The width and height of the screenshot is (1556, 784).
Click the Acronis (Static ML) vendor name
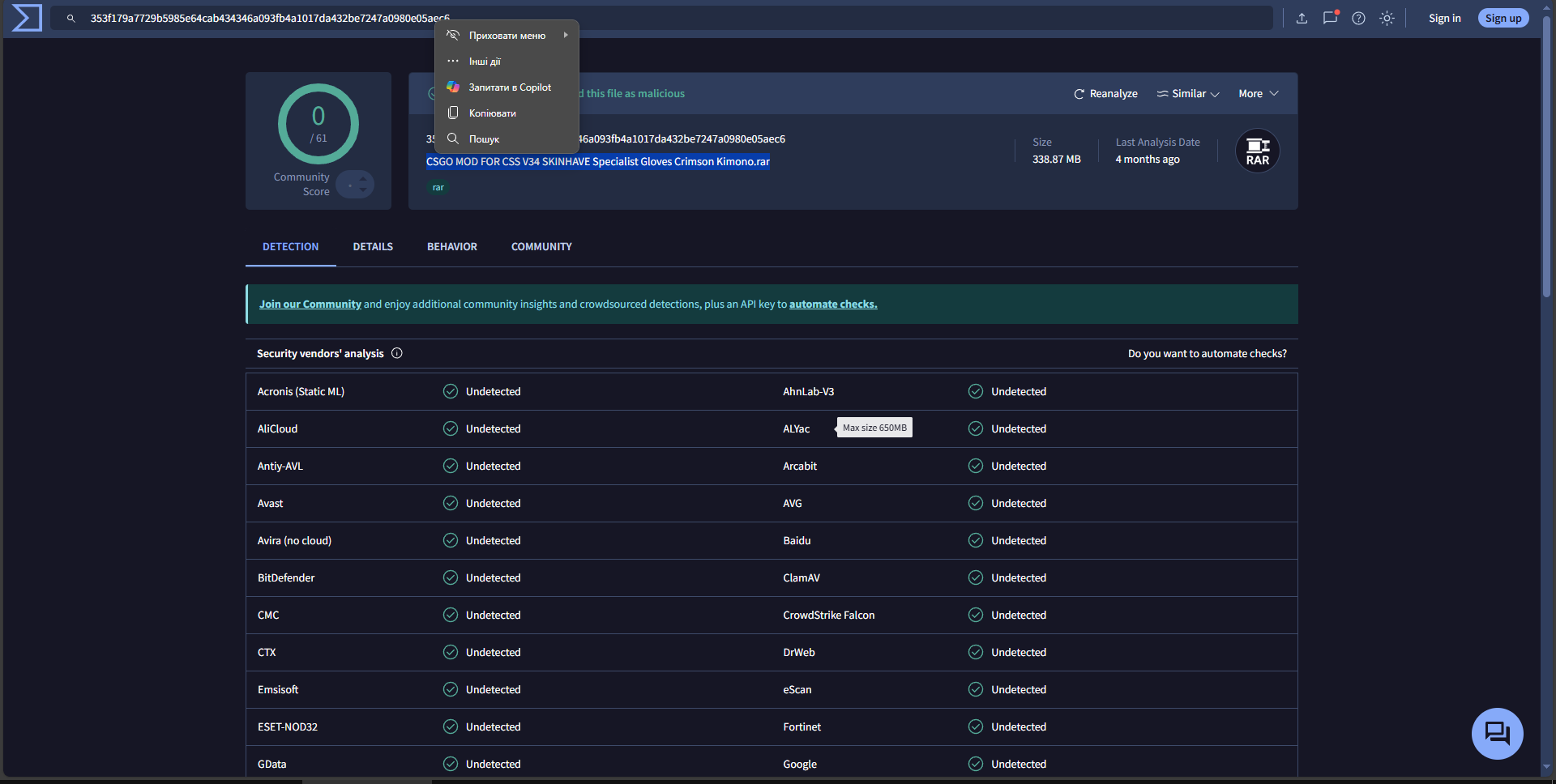click(301, 392)
